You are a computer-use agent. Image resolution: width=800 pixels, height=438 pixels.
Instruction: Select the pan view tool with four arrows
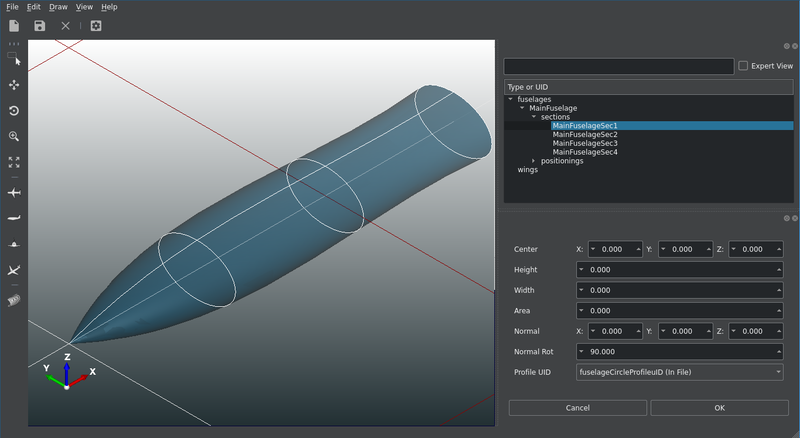point(14,86)
